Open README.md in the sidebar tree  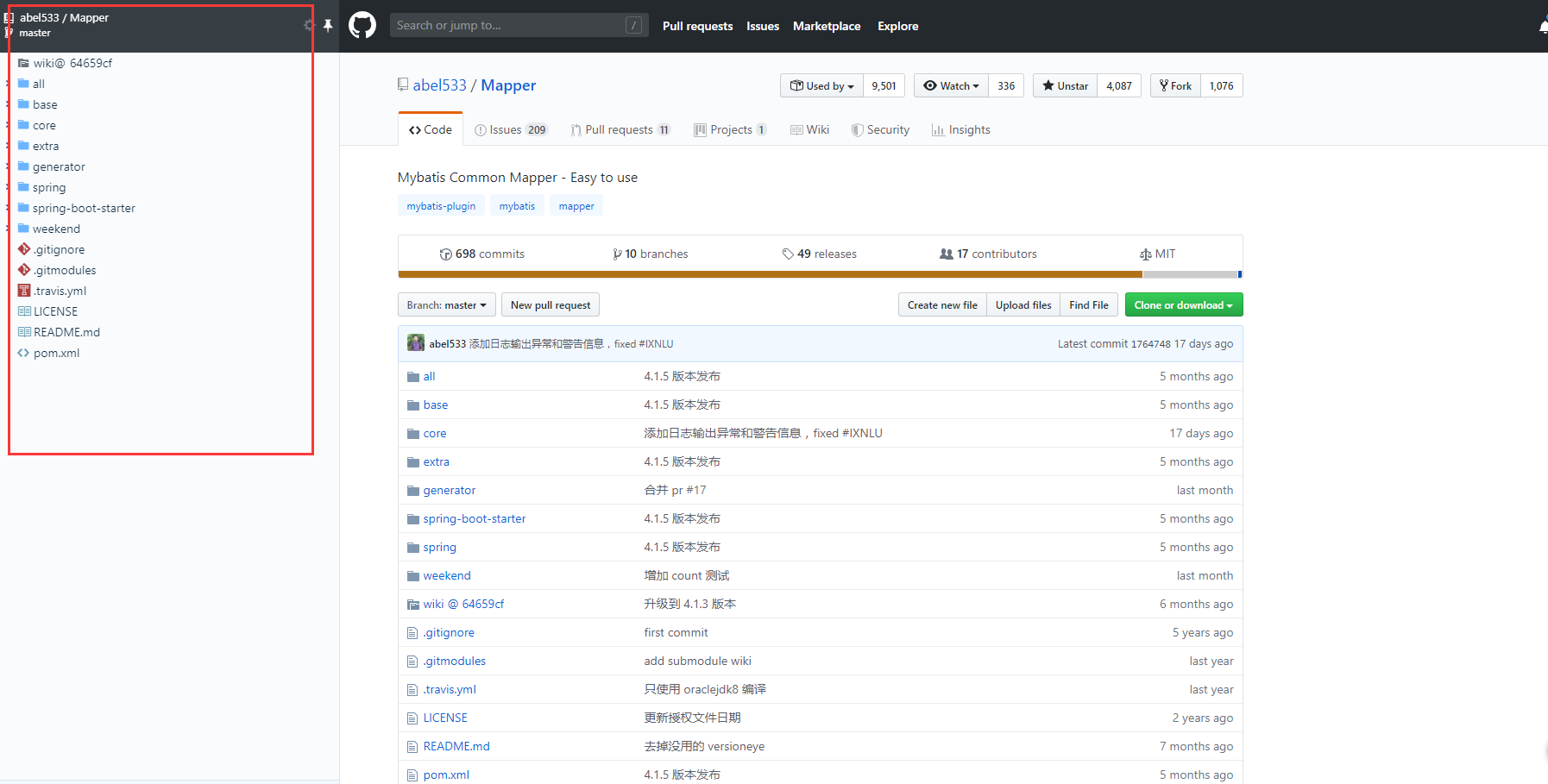(66, 332)
